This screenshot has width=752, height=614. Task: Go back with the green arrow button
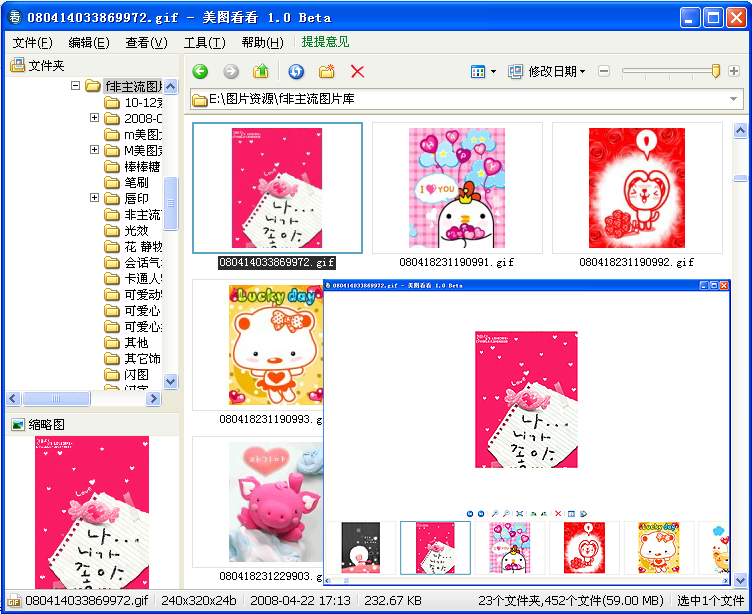[200, 71]
